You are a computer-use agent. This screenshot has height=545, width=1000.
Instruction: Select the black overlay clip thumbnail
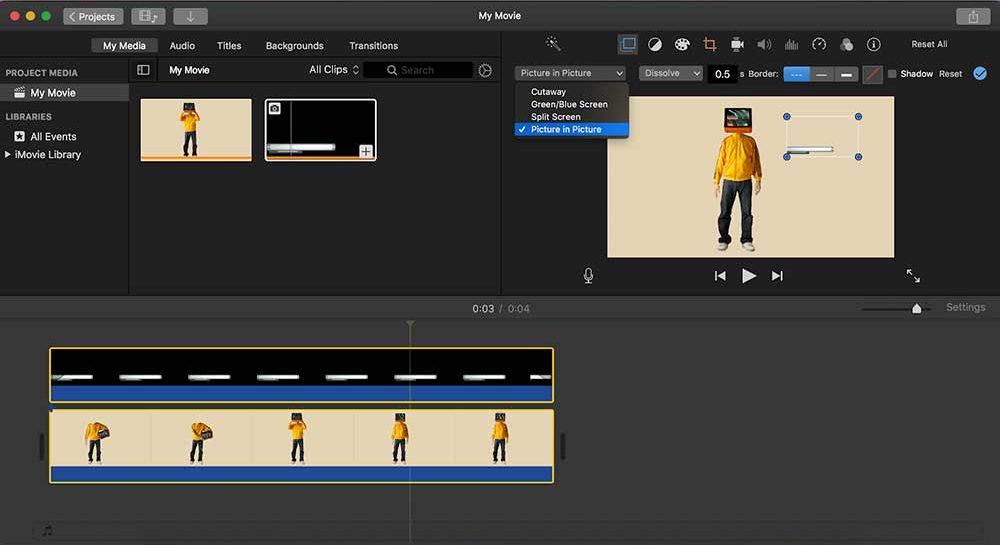coord(320,129)
